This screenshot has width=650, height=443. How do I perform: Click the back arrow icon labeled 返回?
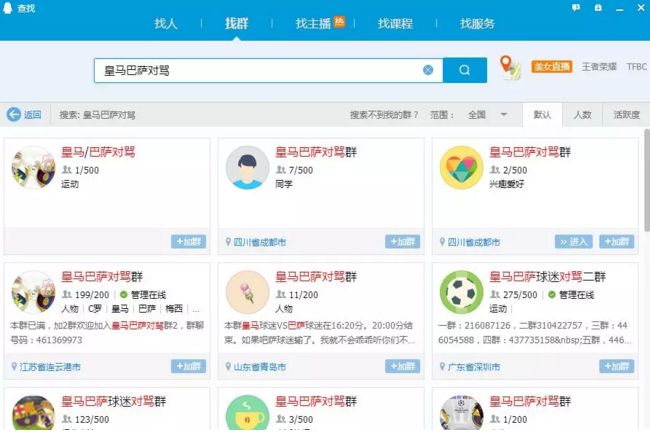tap(14, 114)
